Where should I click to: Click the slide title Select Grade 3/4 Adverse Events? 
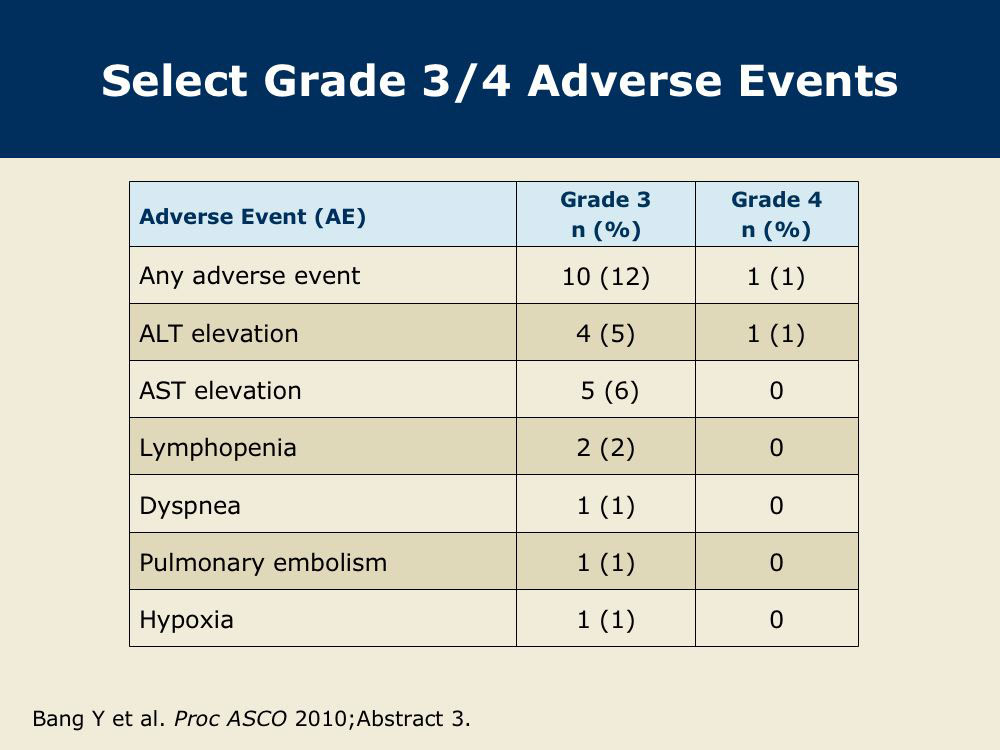(499, 81)
